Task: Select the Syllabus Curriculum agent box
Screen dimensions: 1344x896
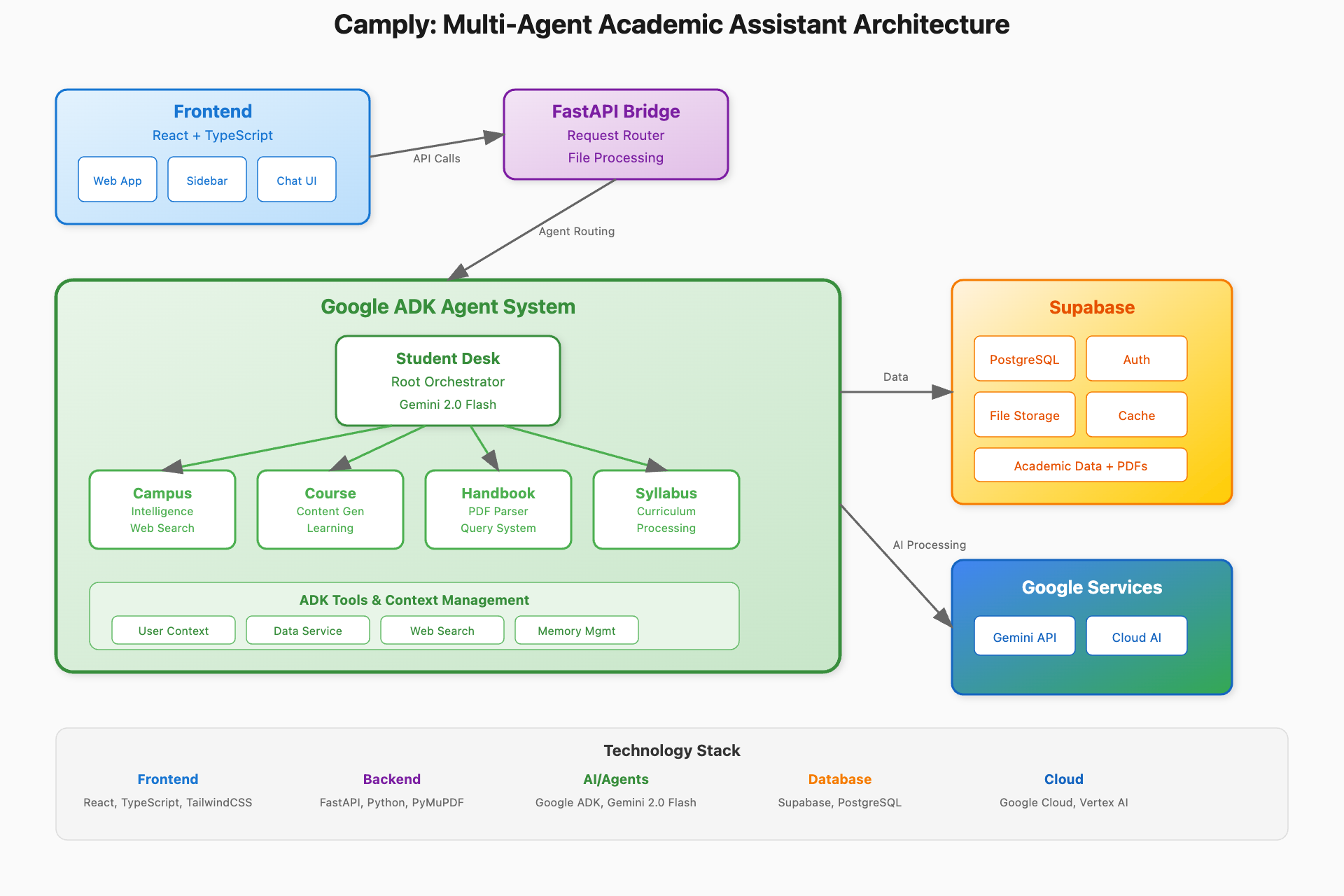Action: tap(666, 510)
